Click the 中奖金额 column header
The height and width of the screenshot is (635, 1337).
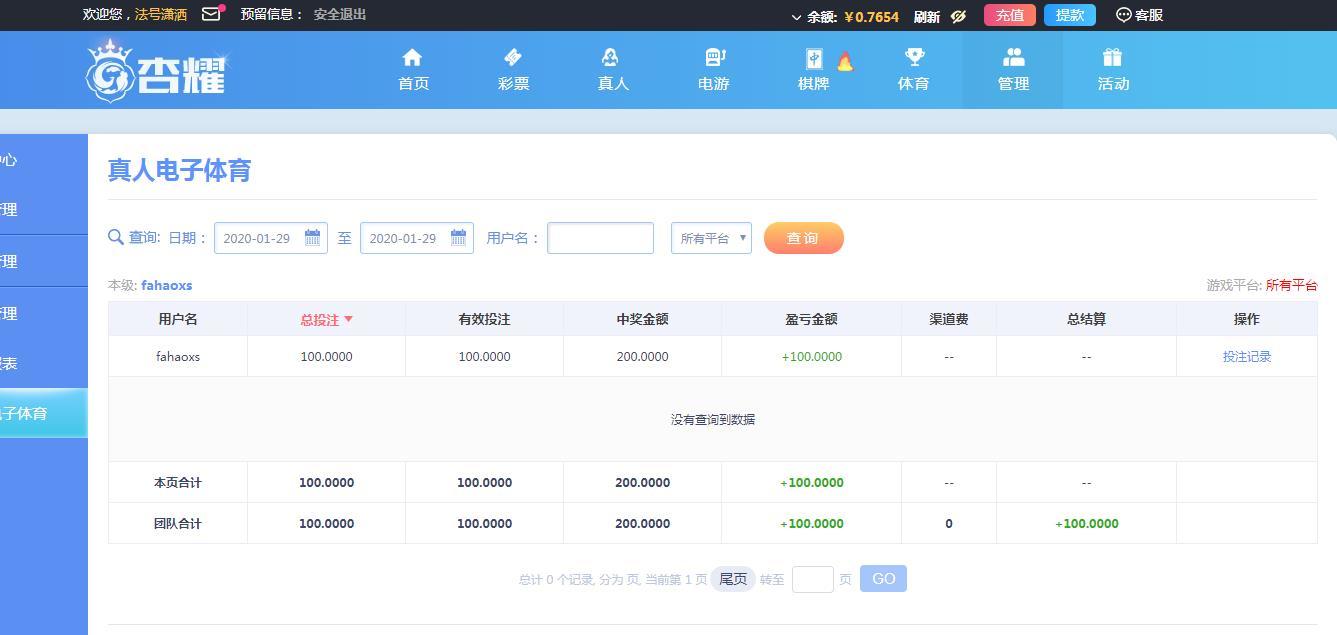(642, 319)
